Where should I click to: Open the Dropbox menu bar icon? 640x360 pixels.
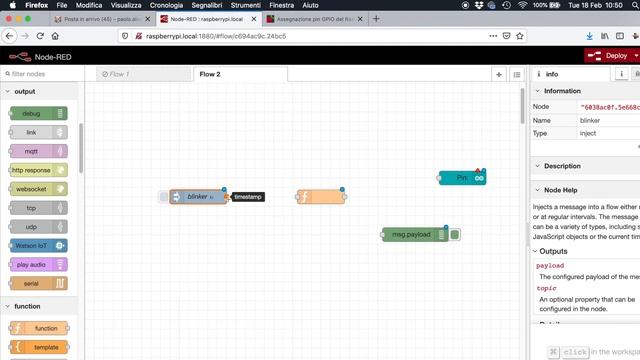point(479,5)
